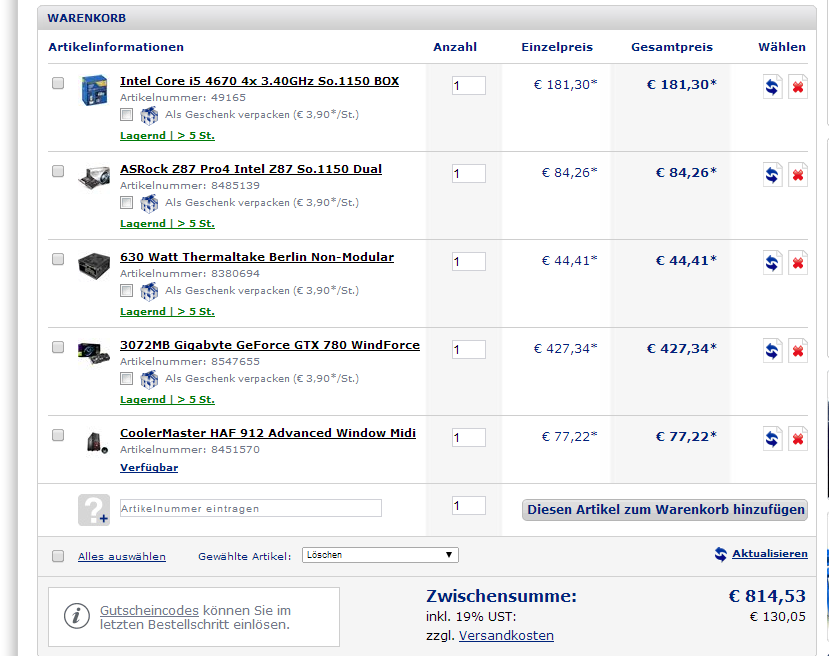Click gift wrap icon under ASRock Z87
This screenshot has width=829, height=656.
(x=149, y=203)
